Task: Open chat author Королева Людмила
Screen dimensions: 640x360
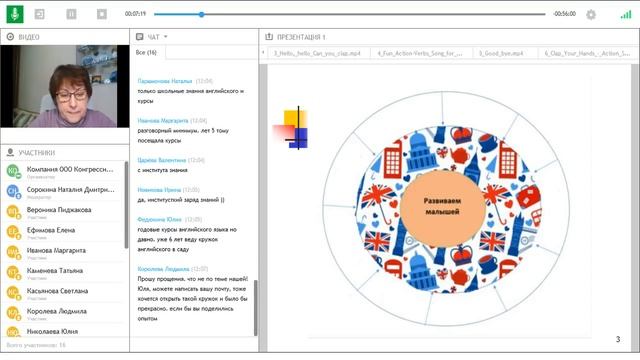Action: click(x=163, y=269)
